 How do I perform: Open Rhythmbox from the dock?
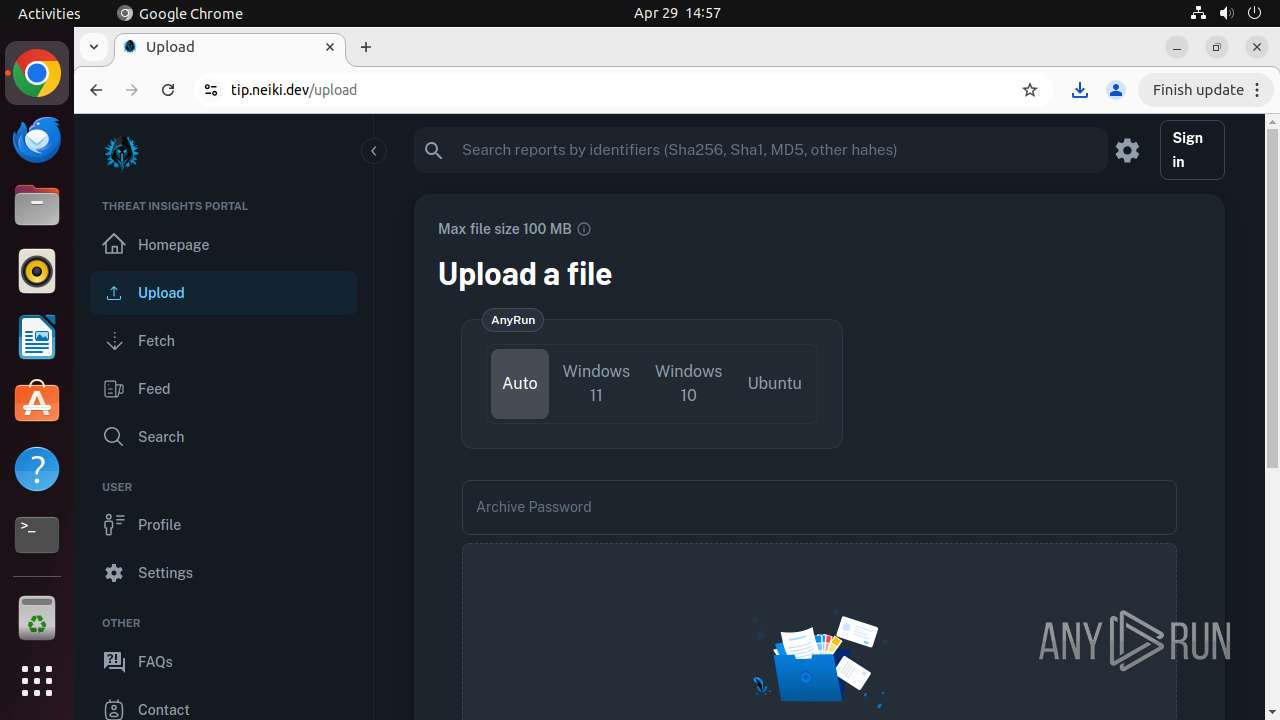coord(37,271)
